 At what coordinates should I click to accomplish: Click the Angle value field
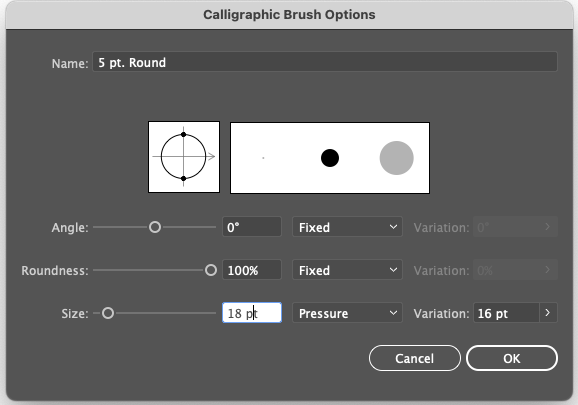[x=252, y=227]
